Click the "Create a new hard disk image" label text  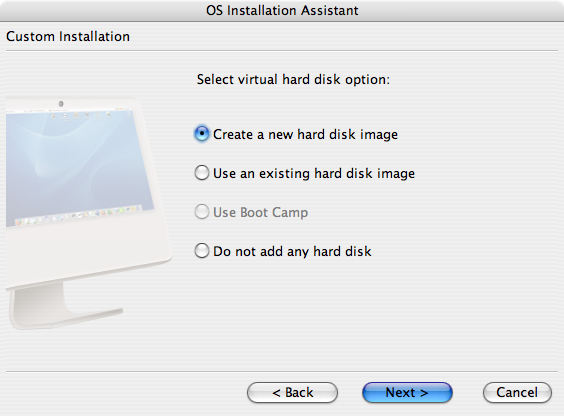305,134
